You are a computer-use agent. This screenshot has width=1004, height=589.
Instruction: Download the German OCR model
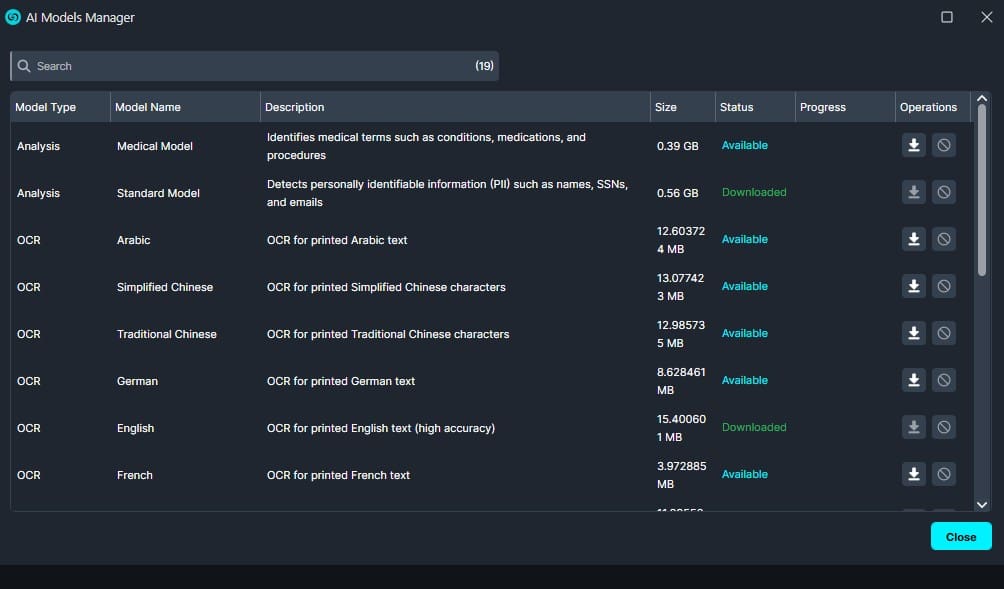[x=913, y=380]
